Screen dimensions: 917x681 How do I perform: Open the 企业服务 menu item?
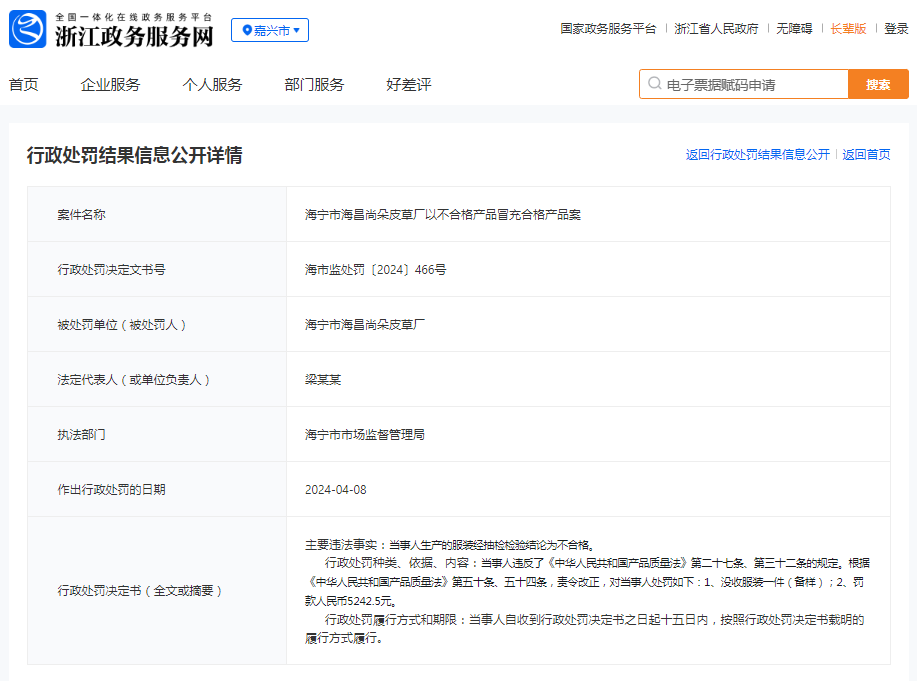pos(111,85)
